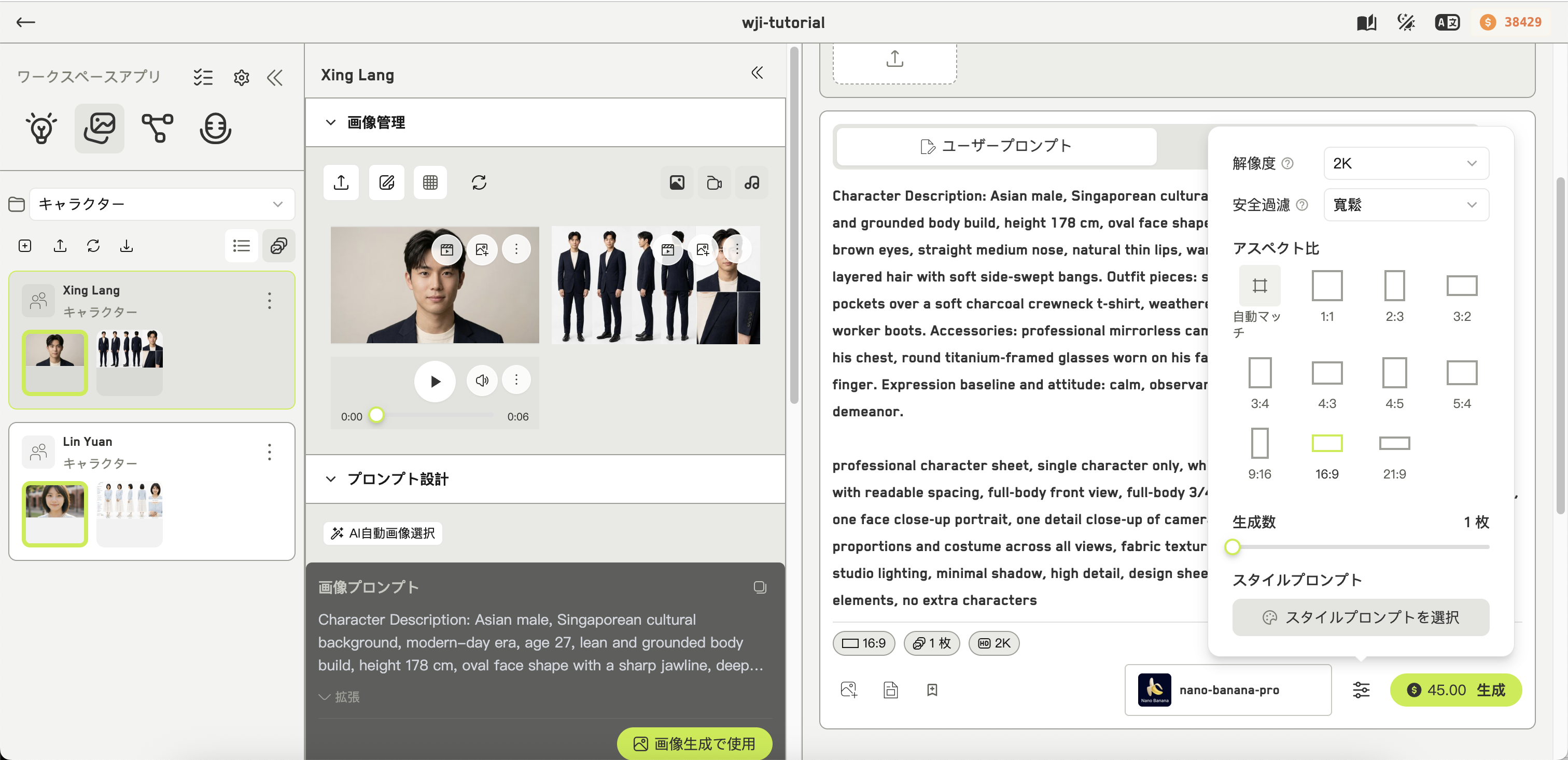Play the 0:06 audio clip

pos(435,382)
